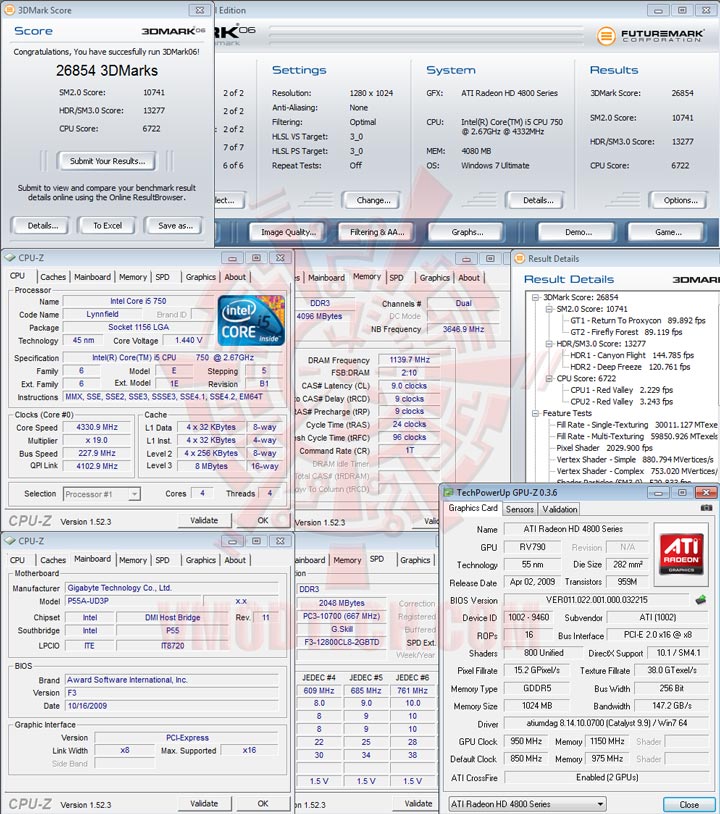Open Image Quality... in 3DMark06
Viewport: 720px width, 814px height.
pos(288,232)
